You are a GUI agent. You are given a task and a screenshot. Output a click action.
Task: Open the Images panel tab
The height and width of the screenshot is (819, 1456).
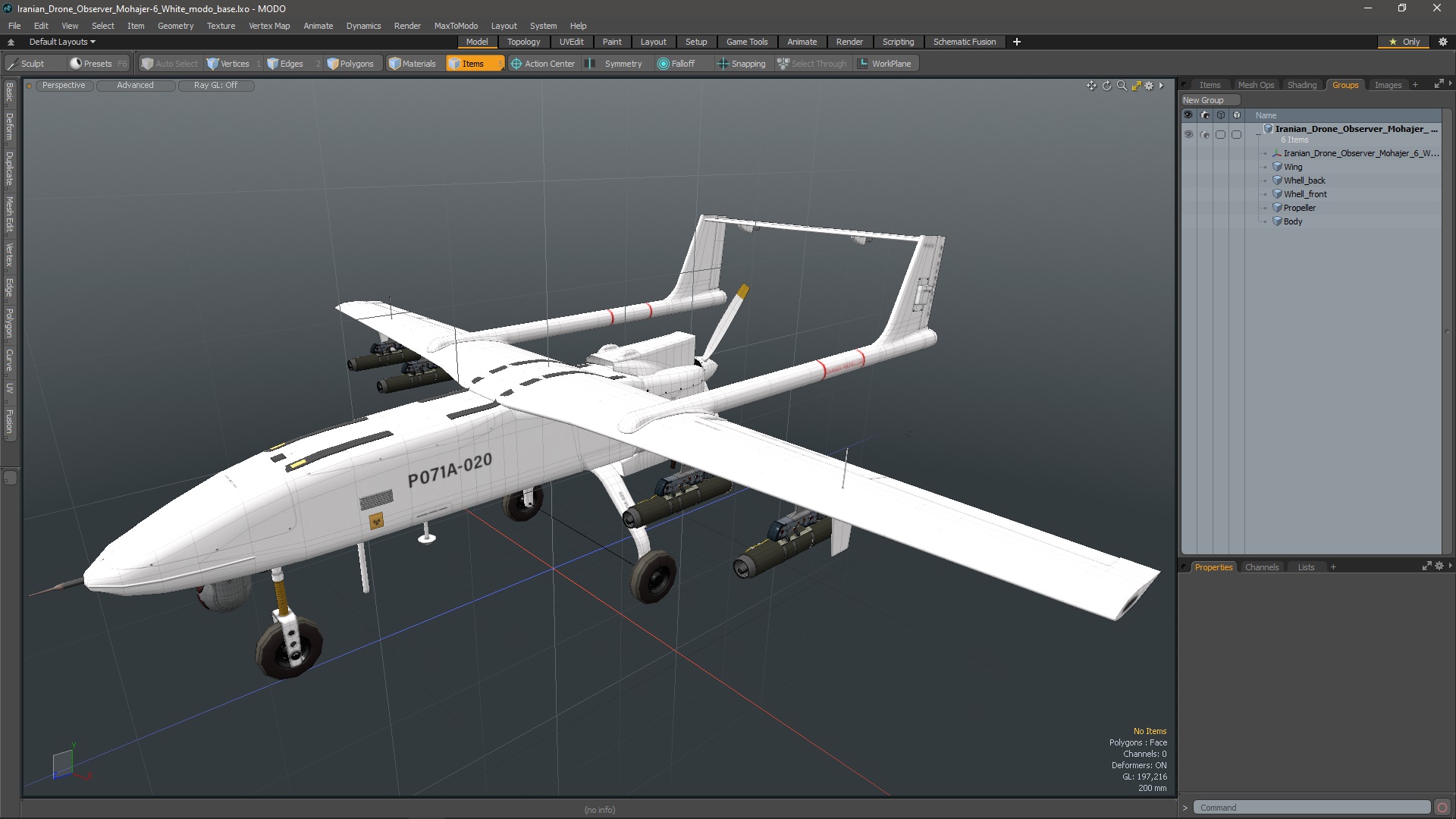(x=1388, y=85)
